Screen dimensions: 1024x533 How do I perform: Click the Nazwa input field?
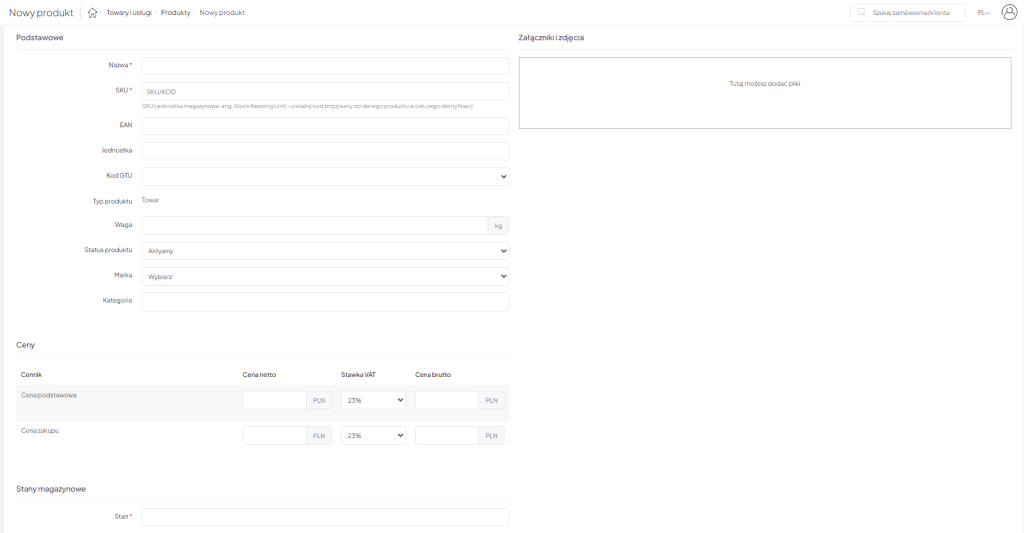tap(325, 66)
